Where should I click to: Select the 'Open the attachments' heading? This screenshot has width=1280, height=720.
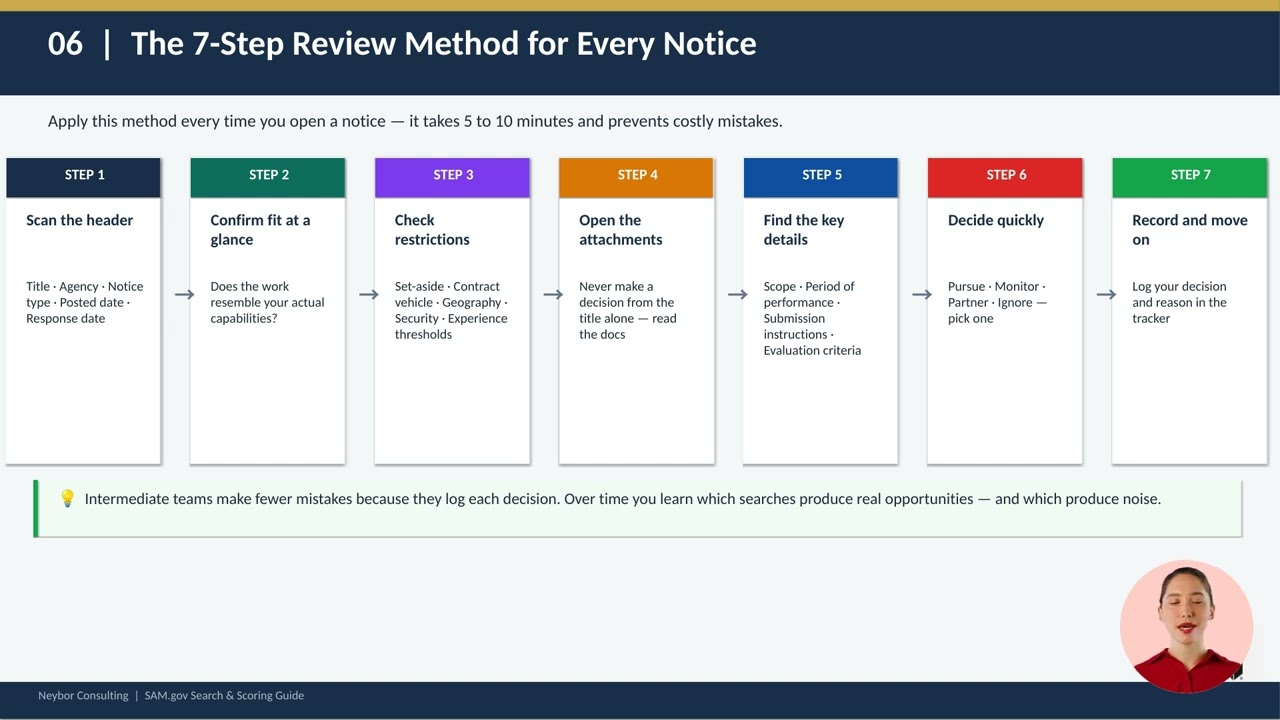pos(620,230)
